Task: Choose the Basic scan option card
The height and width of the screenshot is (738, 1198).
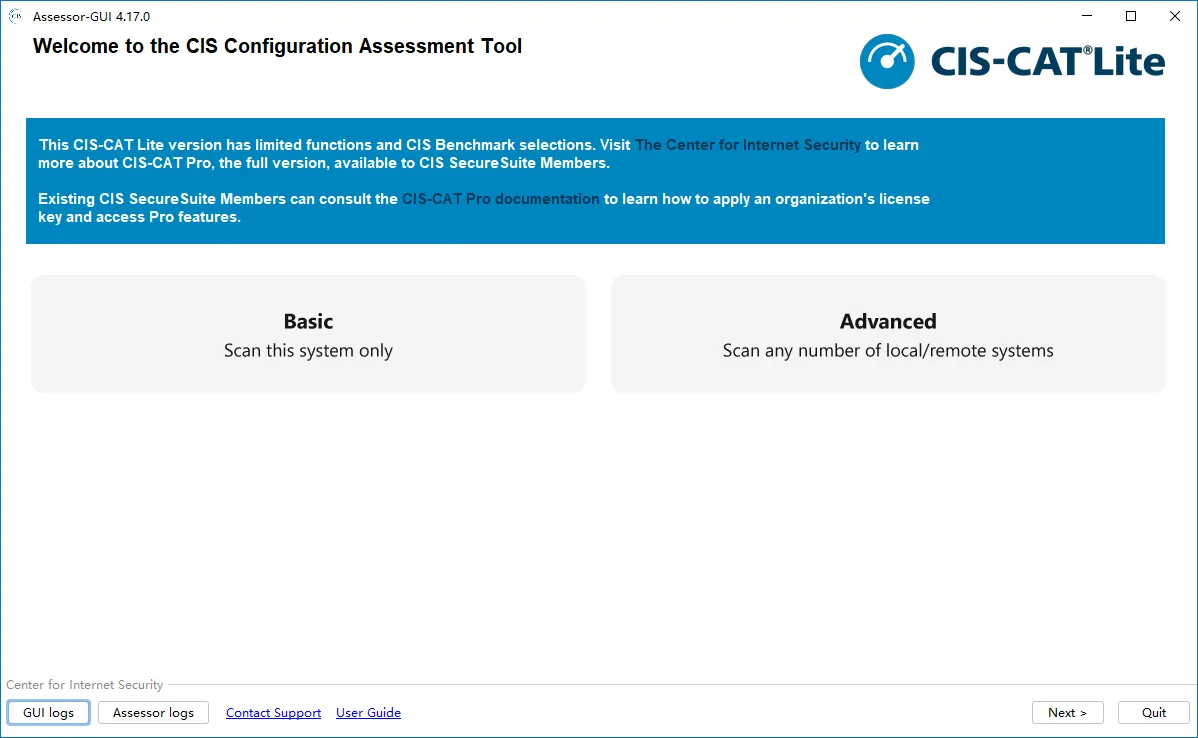Action: pyautogui.click(x=308, y=334)
